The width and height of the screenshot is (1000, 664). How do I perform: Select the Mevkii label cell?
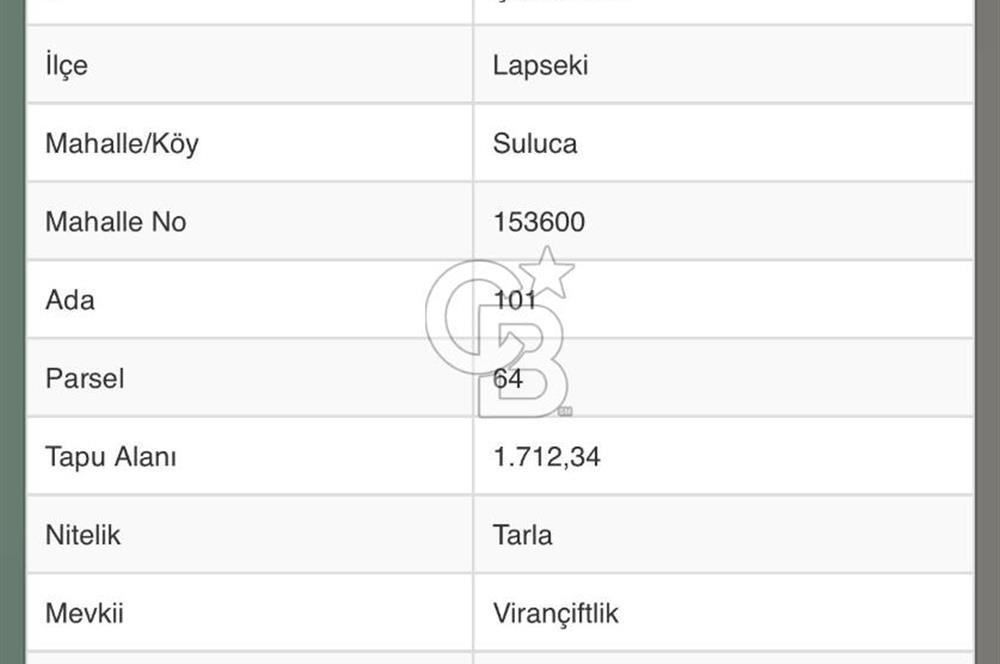coord(84,612)
